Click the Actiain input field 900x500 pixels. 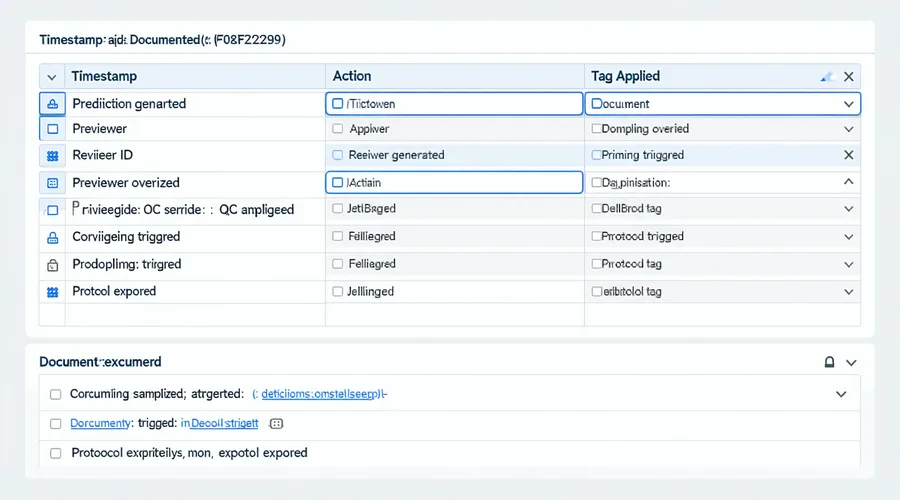454,183
